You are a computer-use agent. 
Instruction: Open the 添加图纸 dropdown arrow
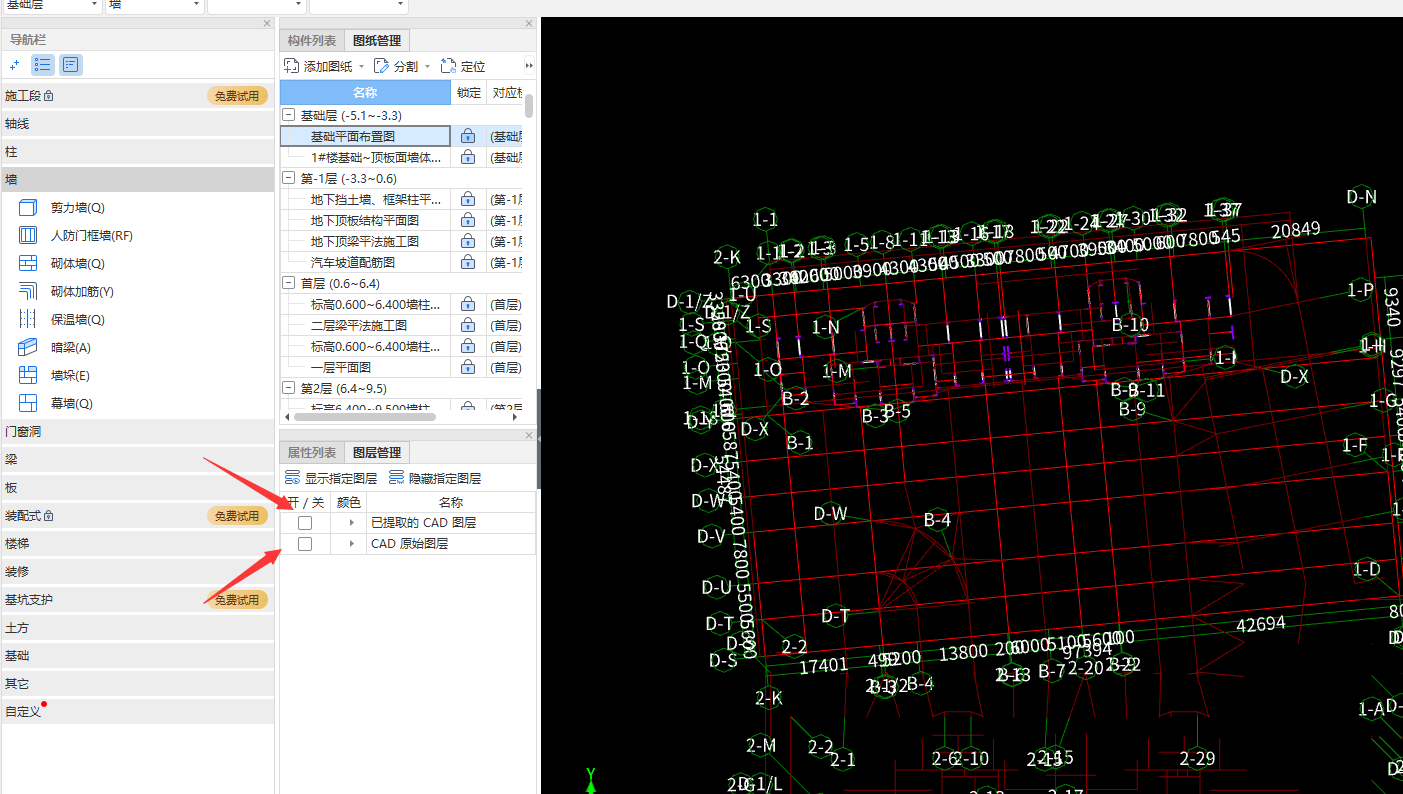point(362,67)
